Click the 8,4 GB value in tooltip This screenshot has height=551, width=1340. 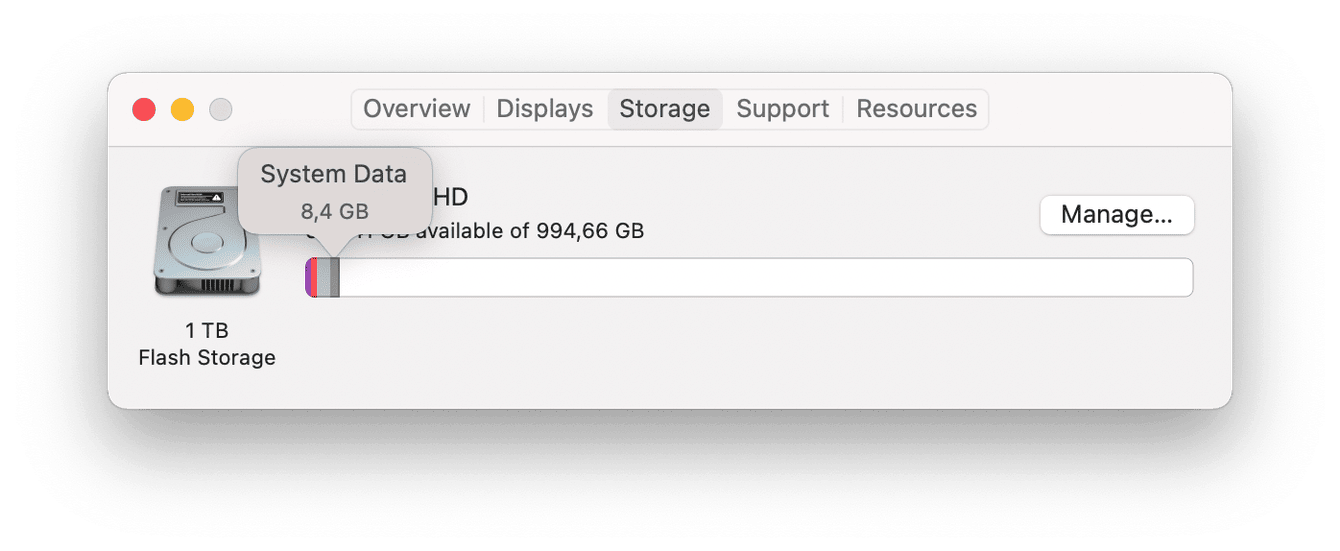334,211
